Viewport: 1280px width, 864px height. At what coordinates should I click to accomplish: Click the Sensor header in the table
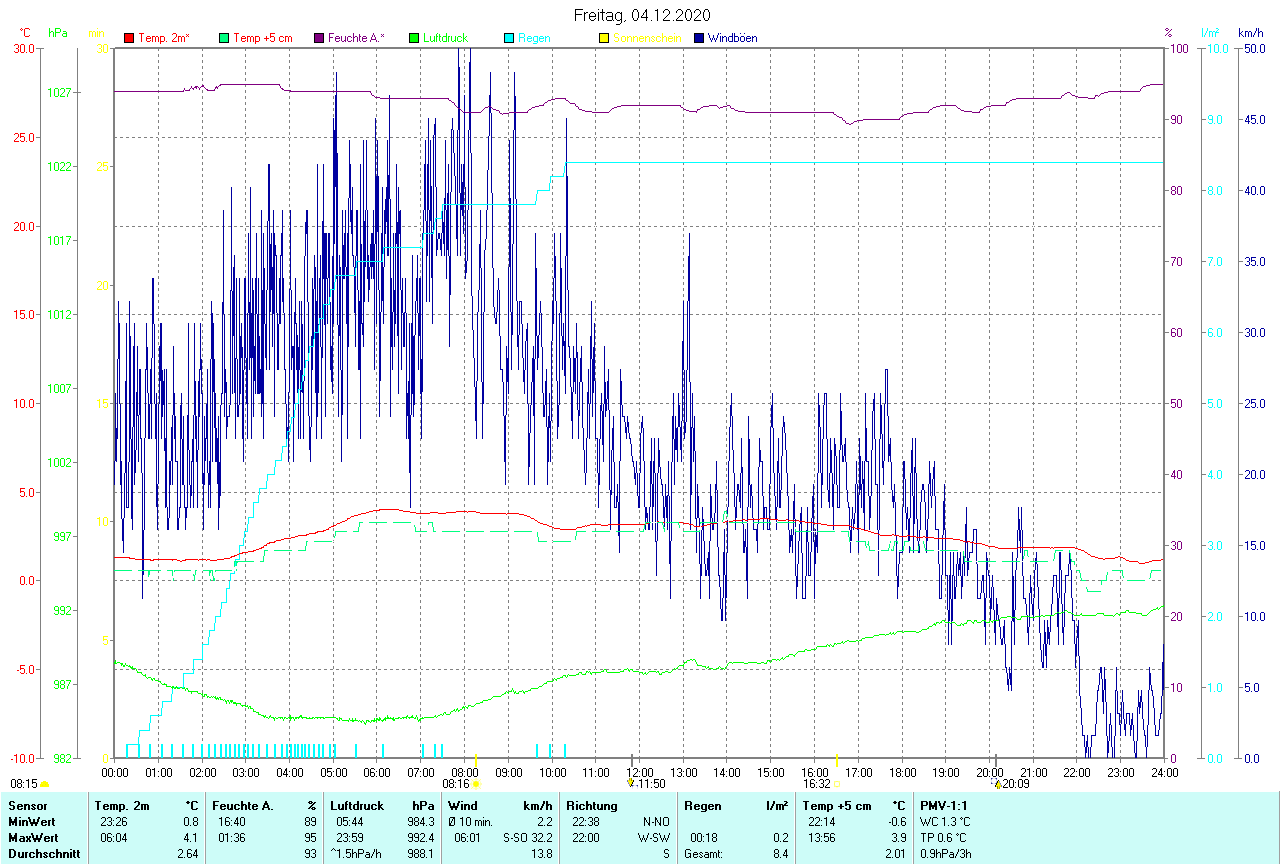click(x=26, y=805)
